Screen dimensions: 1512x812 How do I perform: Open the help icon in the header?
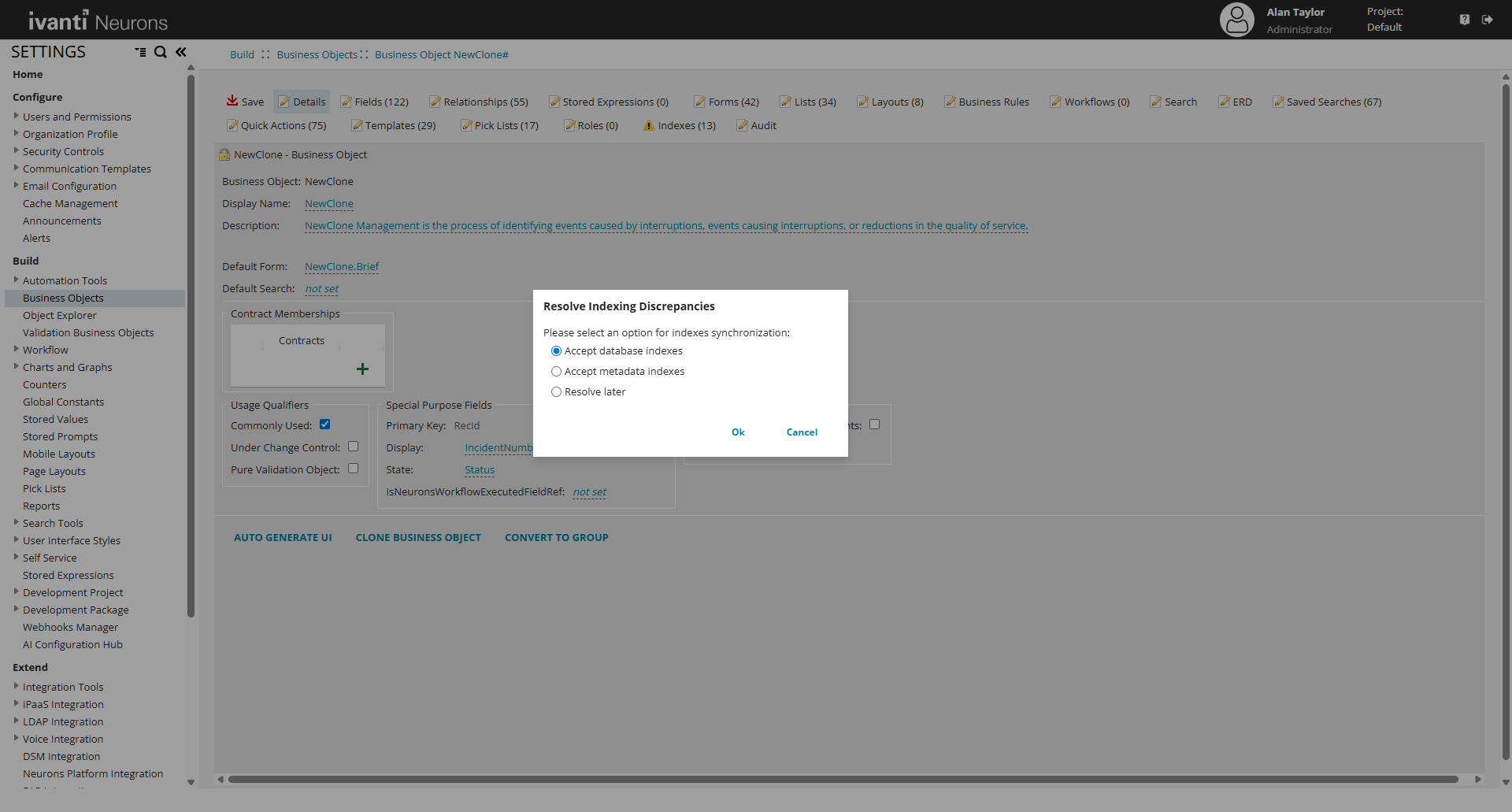coord(1464,20)
